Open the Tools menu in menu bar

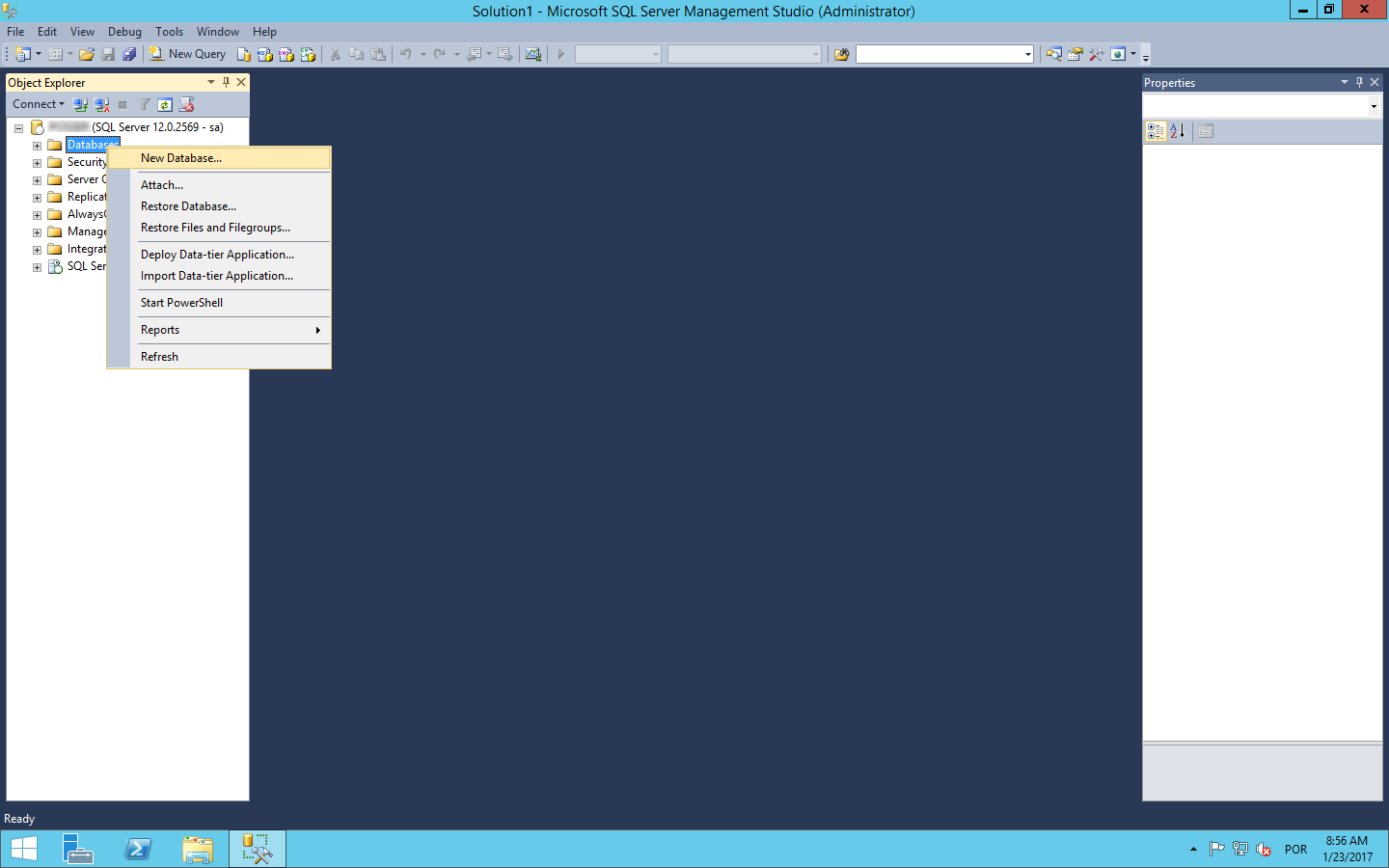coord(169,32)
